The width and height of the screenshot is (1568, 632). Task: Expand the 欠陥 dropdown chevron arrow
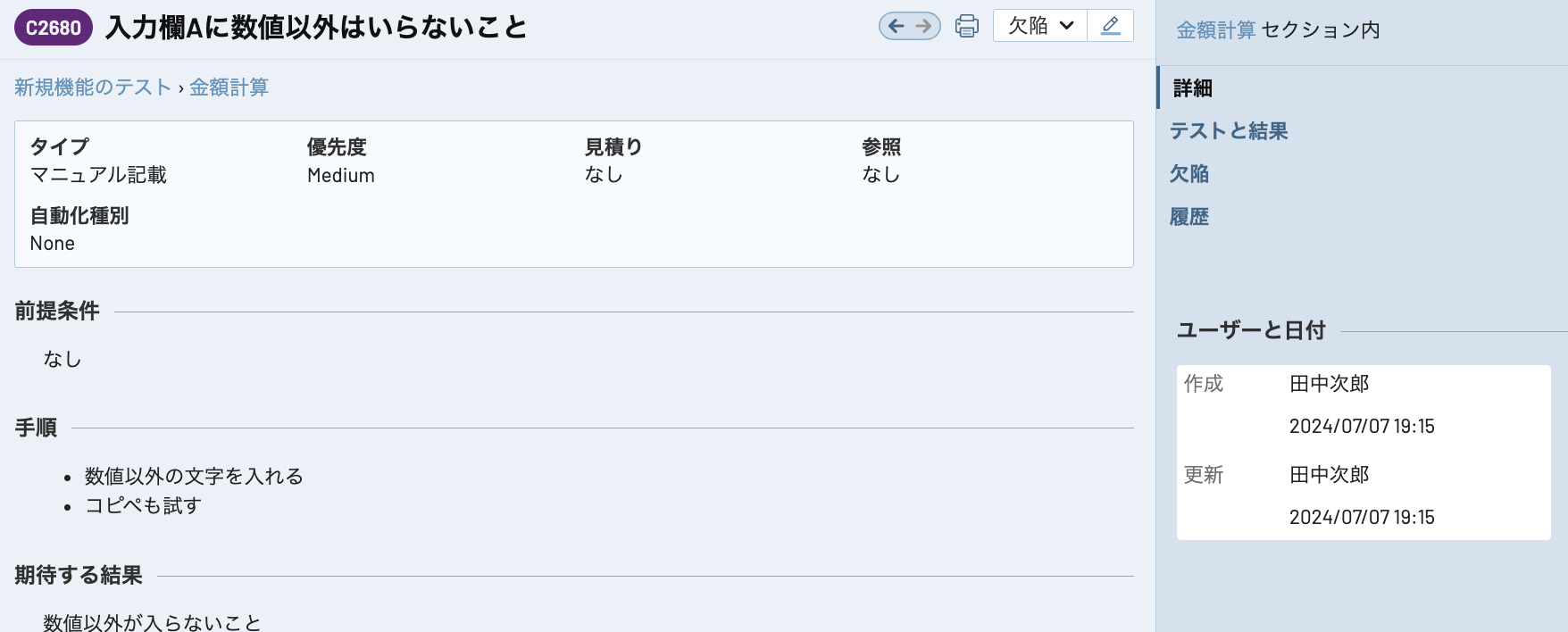tap(1068, 26)
